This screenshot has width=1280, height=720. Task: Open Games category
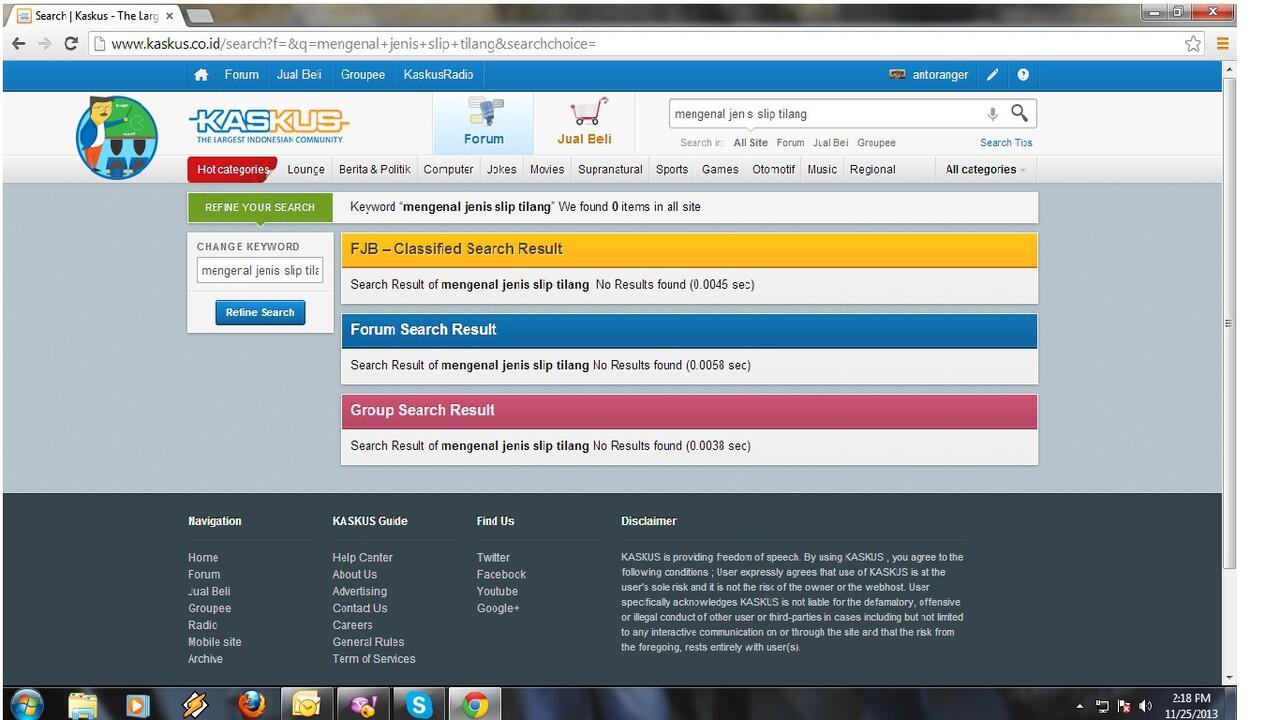coord(720,170)
